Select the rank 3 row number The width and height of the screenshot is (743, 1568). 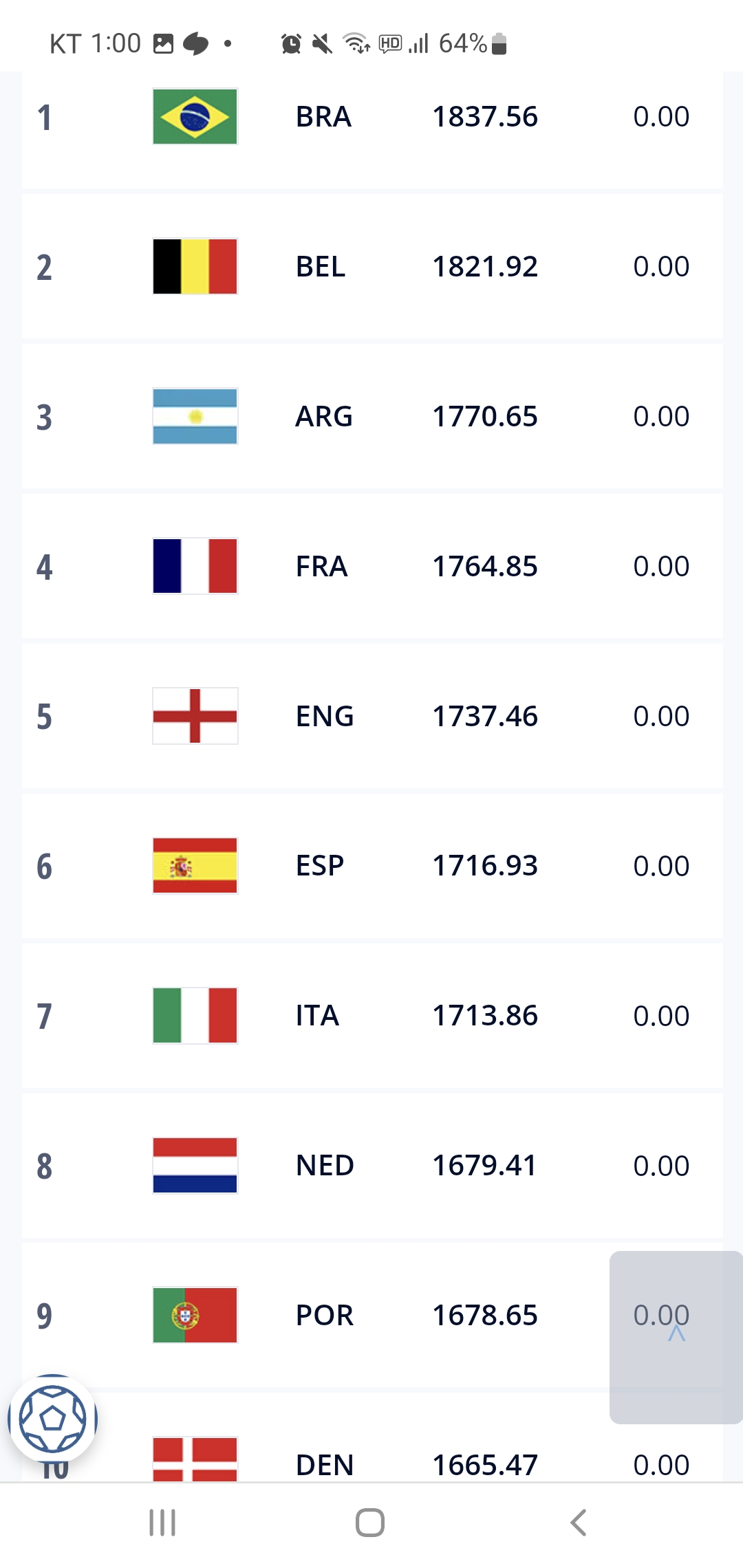click(x=44, y=417)
